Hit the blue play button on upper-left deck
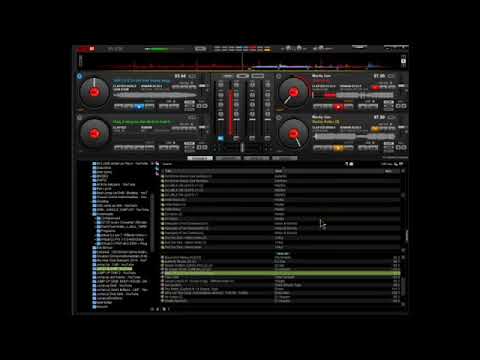Viewport: 480px width, 360px height. tap(139, 107)
